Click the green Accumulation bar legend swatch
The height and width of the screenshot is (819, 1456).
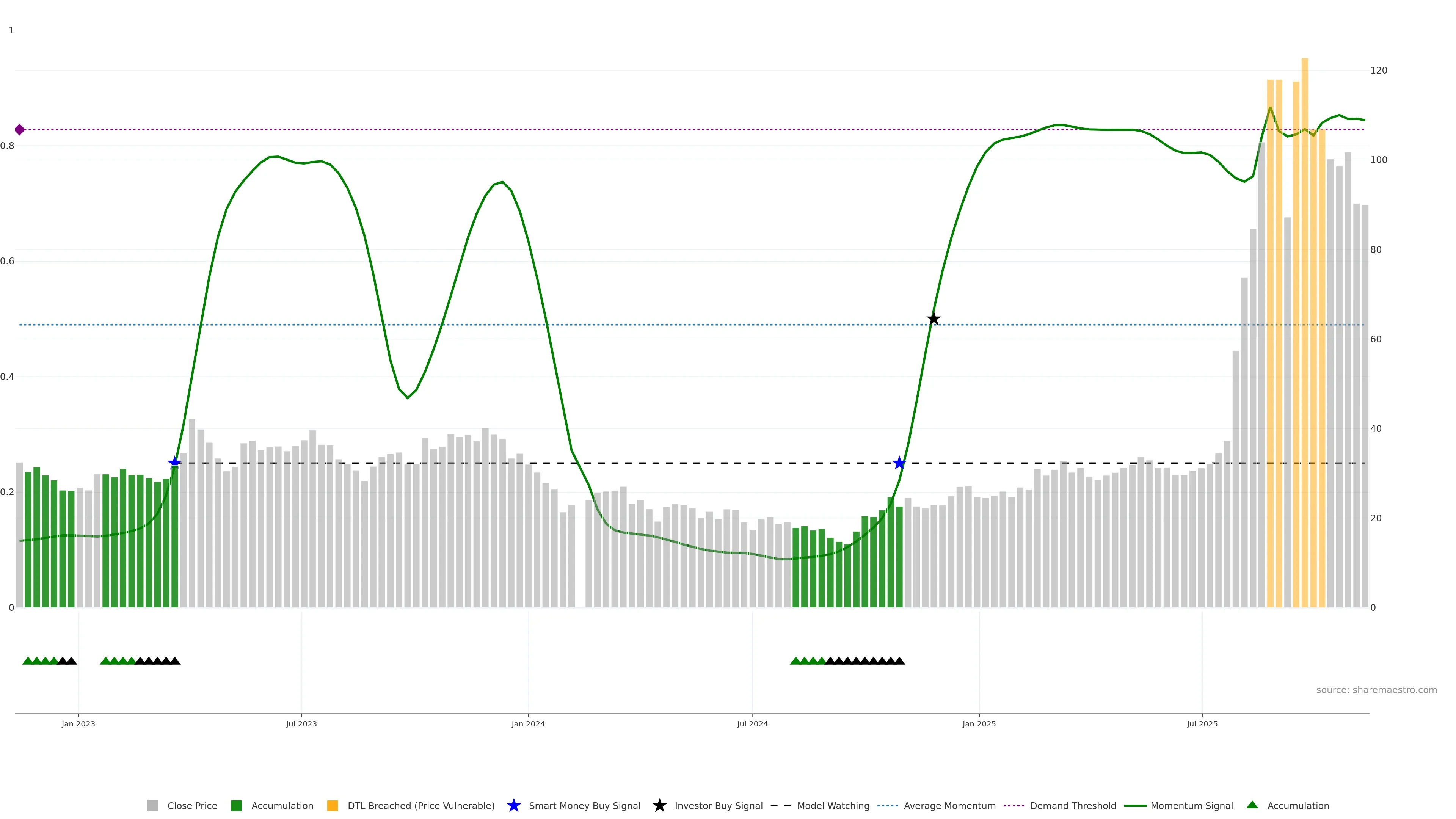coord(236,805)
